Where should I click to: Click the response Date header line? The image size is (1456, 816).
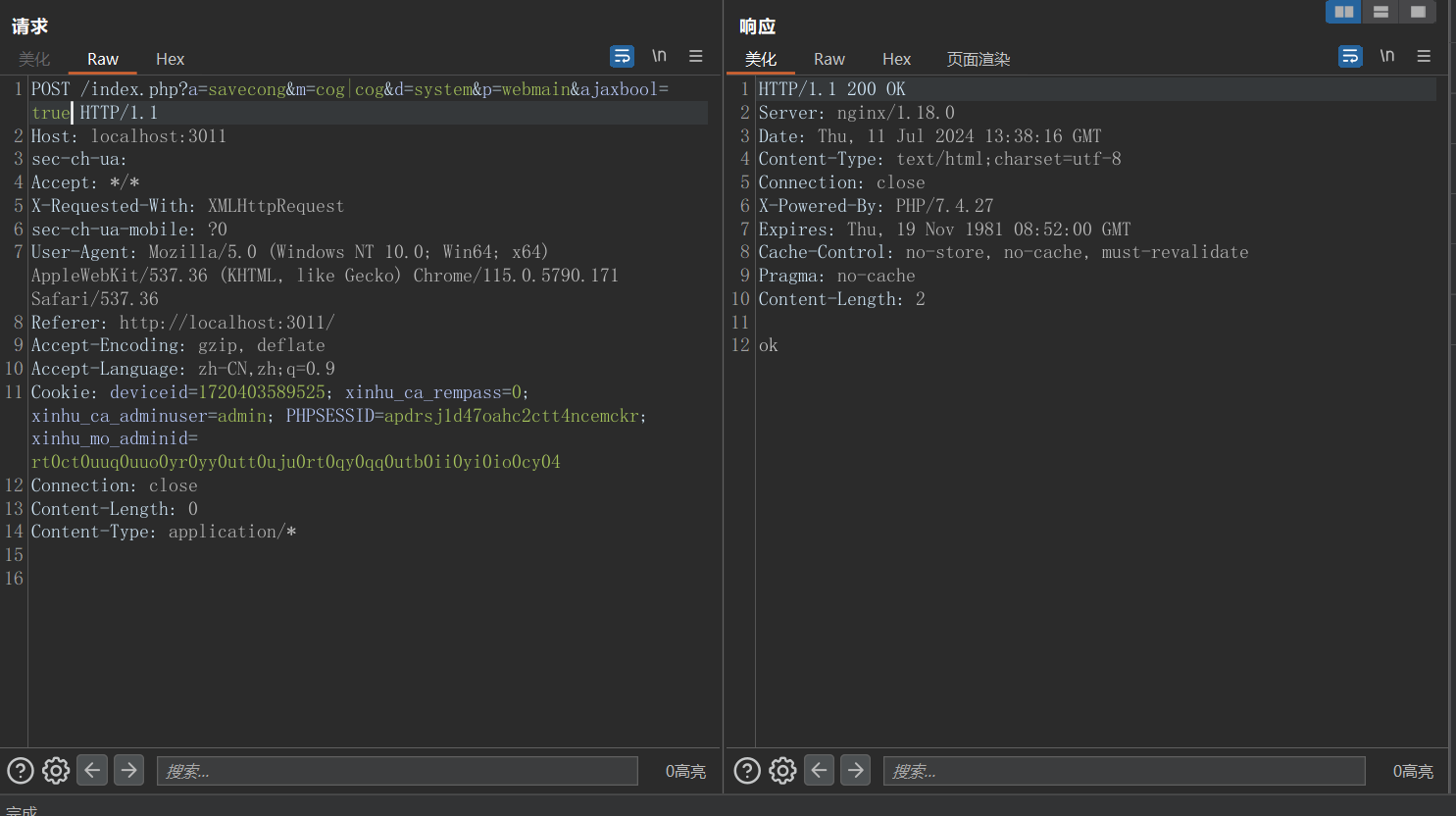click(x=929, y=136)
